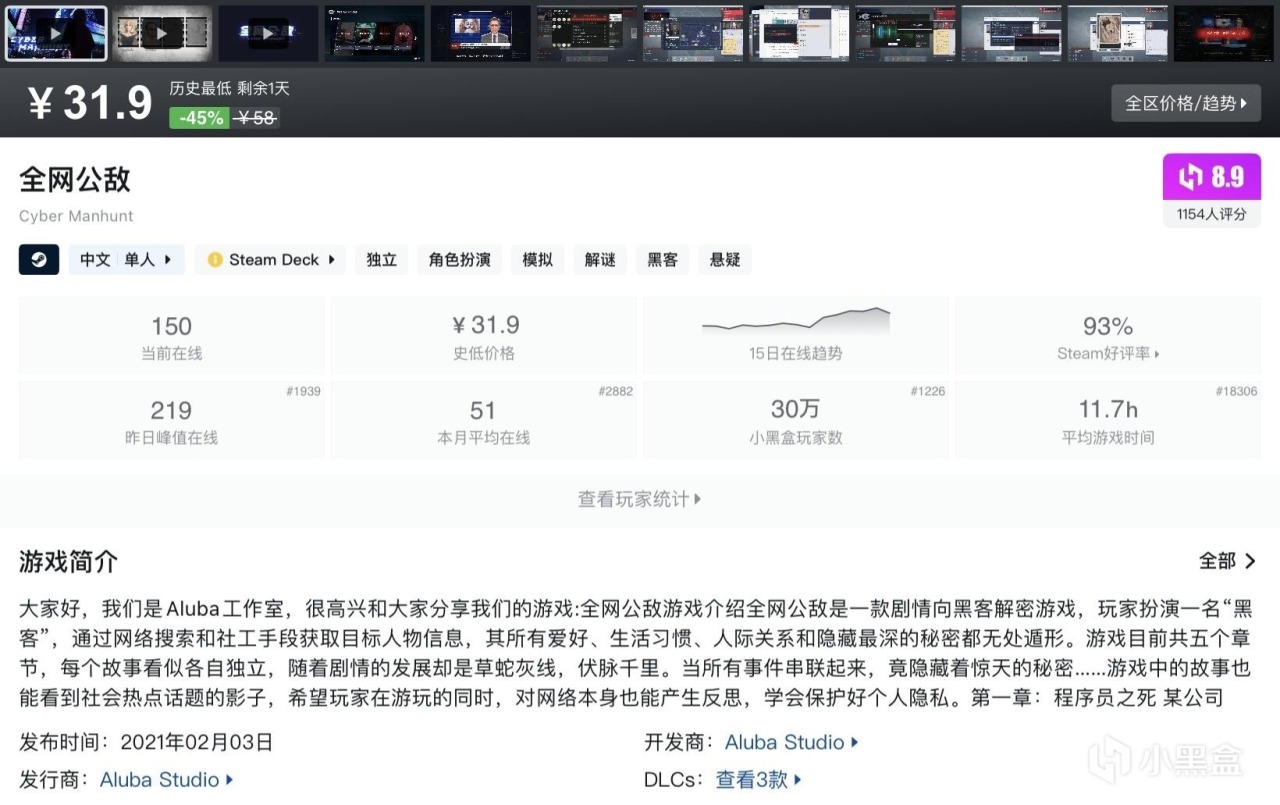Open the last screenshot thumbnail in the strip

point(1224,33)
